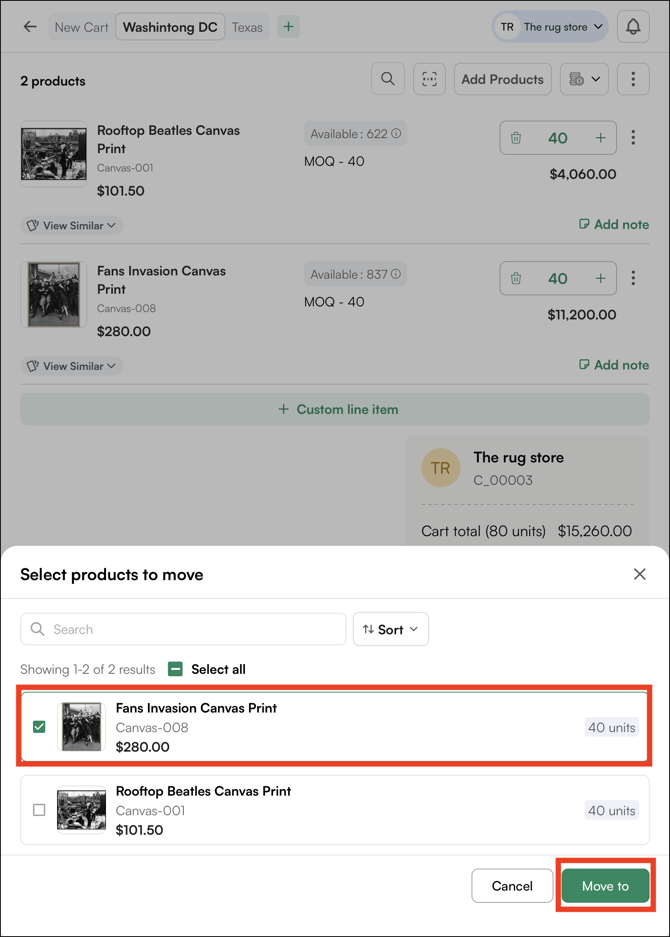
Task: Open more options for Rooftop Beatles row
Action: pyautogui.click(x=633, y=138)
